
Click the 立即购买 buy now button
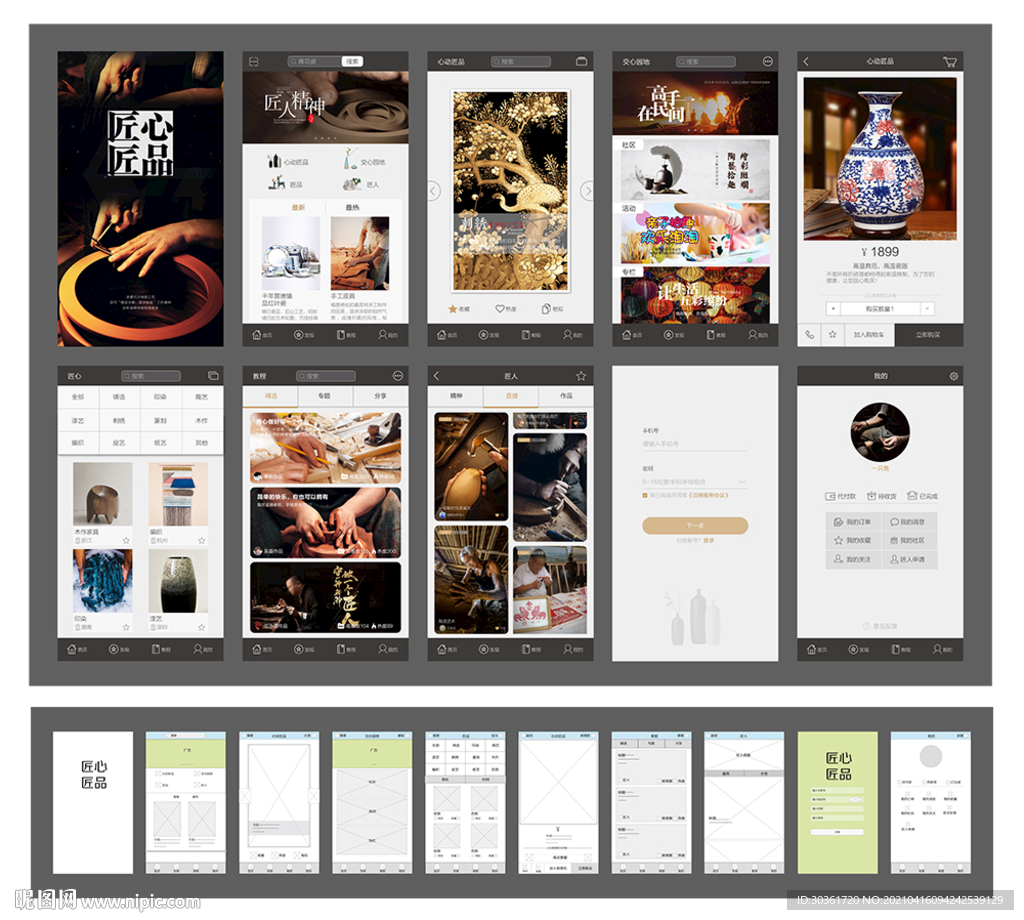929,334
